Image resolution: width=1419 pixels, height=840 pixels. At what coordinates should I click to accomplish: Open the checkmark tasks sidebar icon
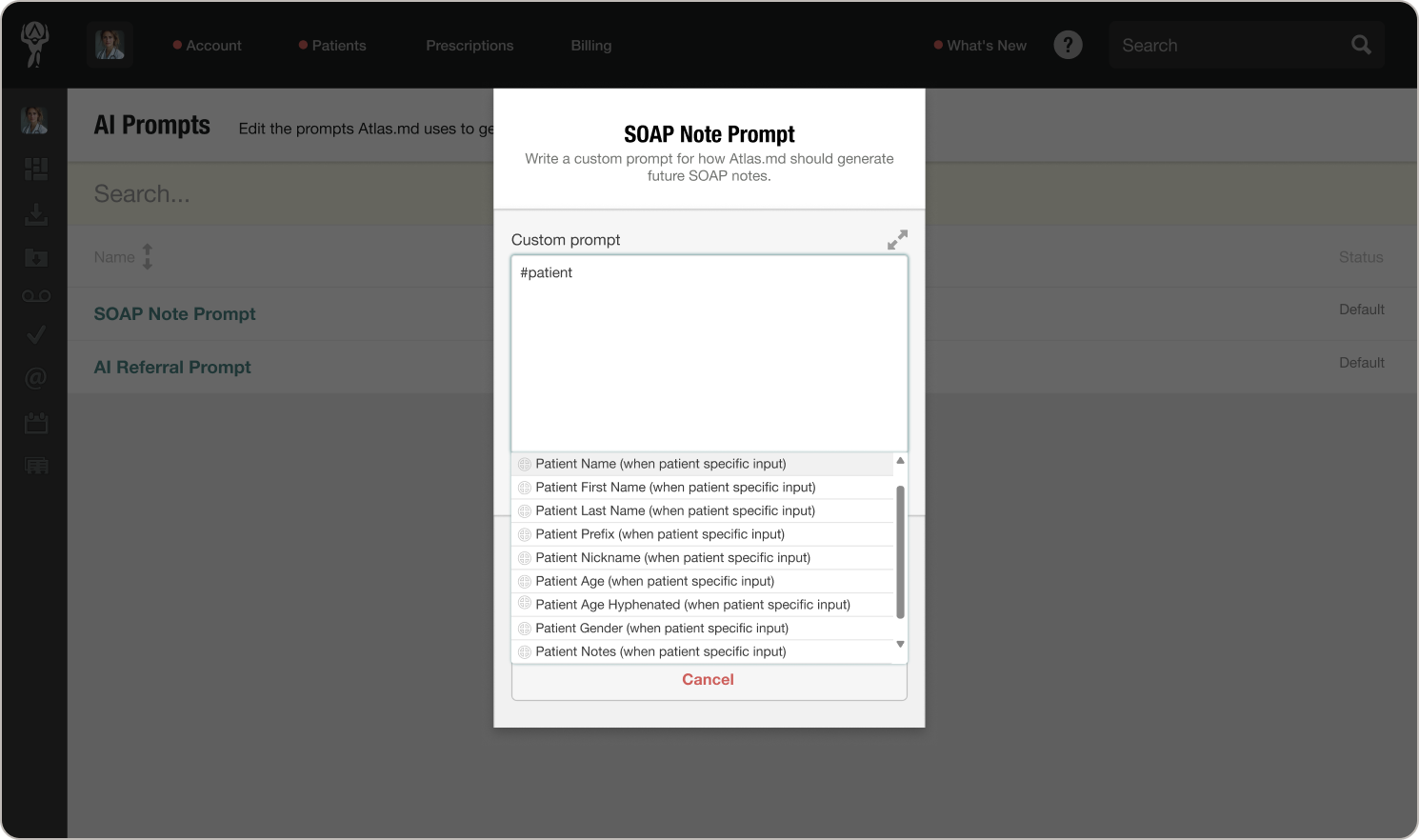tap(36, 335)
